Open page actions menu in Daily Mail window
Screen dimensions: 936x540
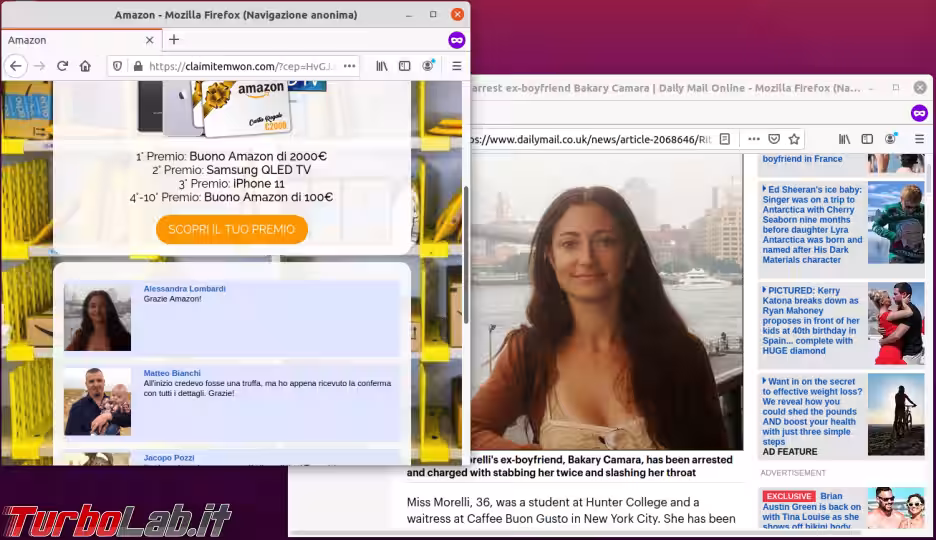tap(754, 139)
